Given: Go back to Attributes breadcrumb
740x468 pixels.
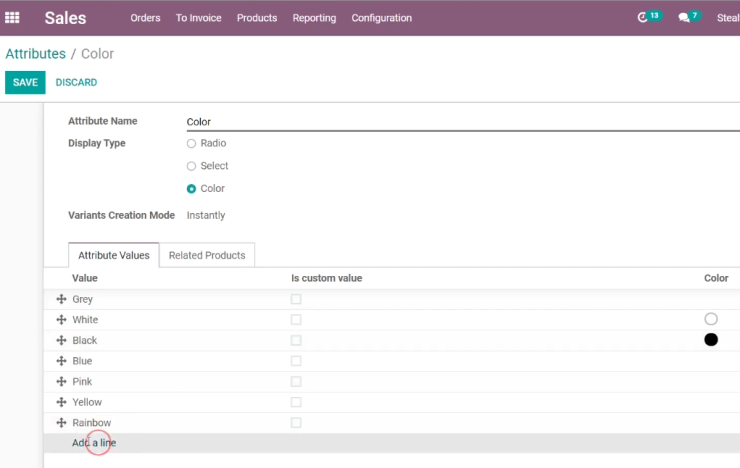Looking at the screenshot, I should (35, 54).
